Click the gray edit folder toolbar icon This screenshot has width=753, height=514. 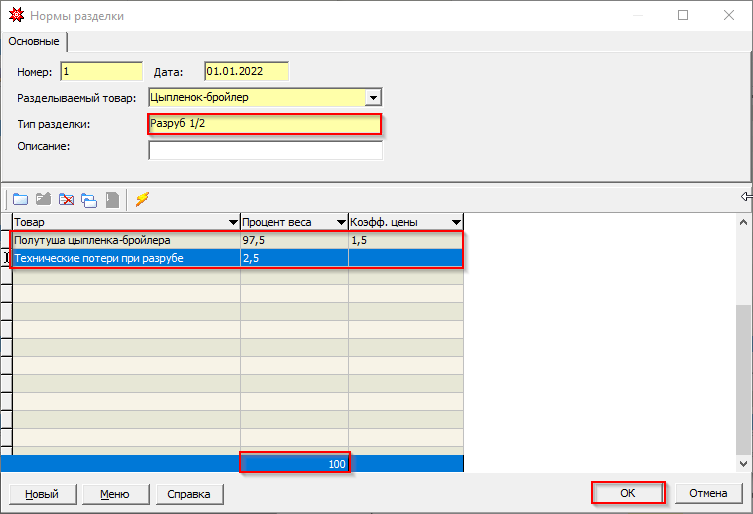click(x=43, y=199)
